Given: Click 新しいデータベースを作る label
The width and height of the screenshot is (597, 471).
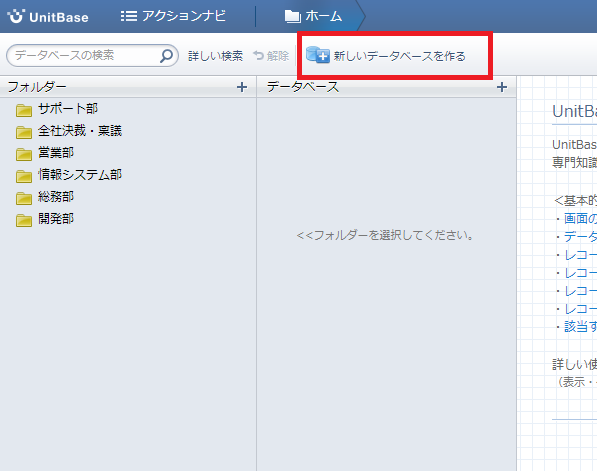Looking at the screenshot, I should click(399, 56).
